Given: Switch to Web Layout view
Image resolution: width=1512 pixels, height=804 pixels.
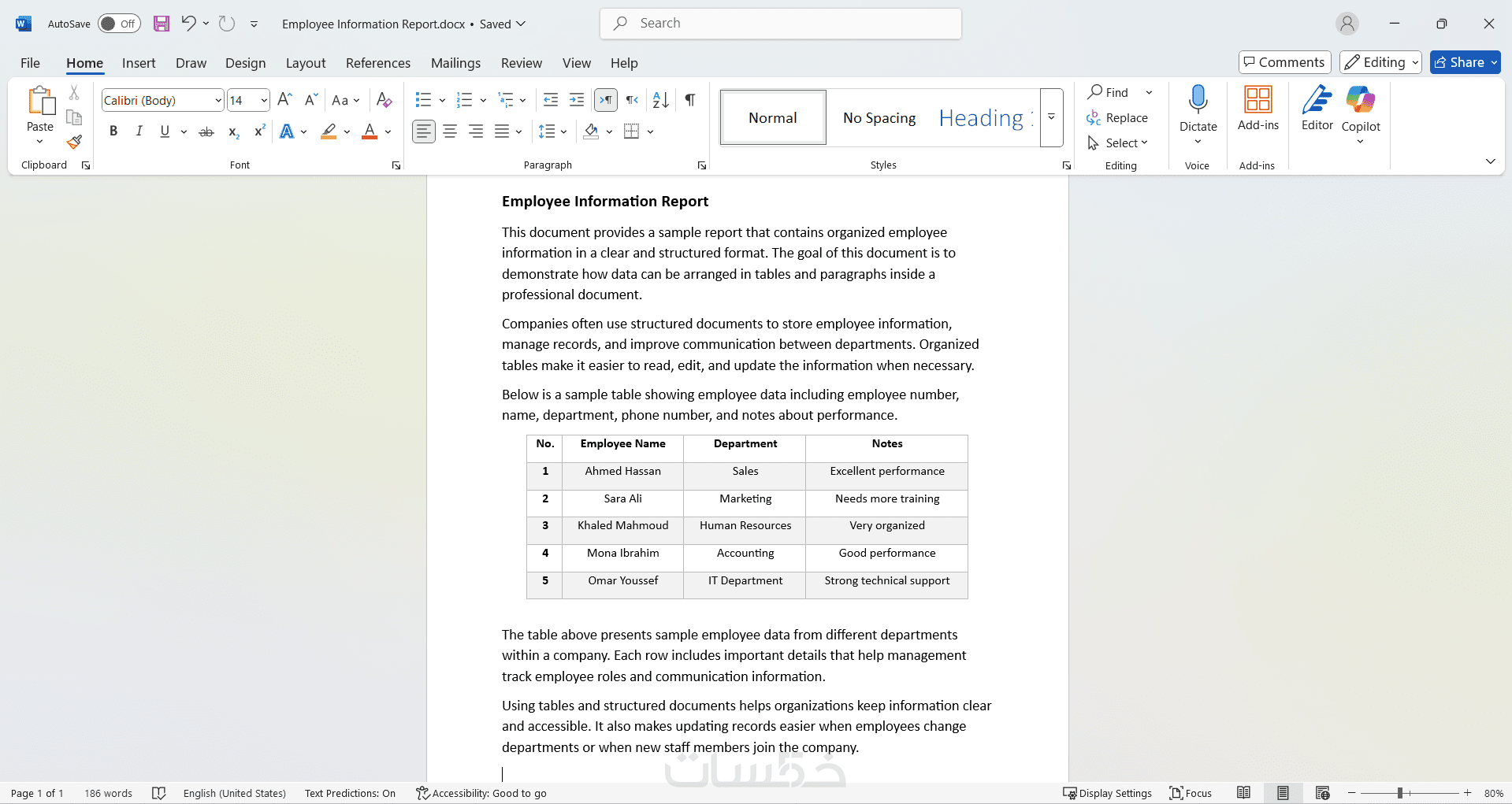Looking at the screenshot, I should tap(1323, 793).
